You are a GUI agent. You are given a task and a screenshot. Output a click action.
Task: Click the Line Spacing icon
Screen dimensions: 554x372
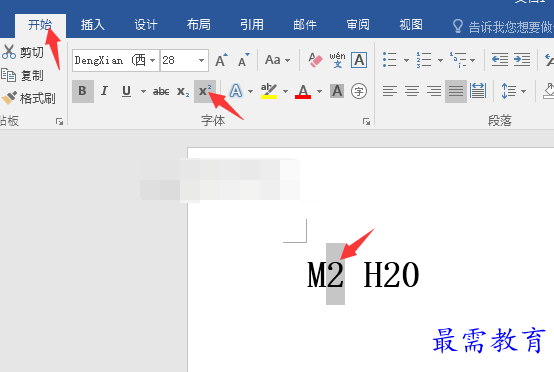pyautogui.click(x=508, y=91)
